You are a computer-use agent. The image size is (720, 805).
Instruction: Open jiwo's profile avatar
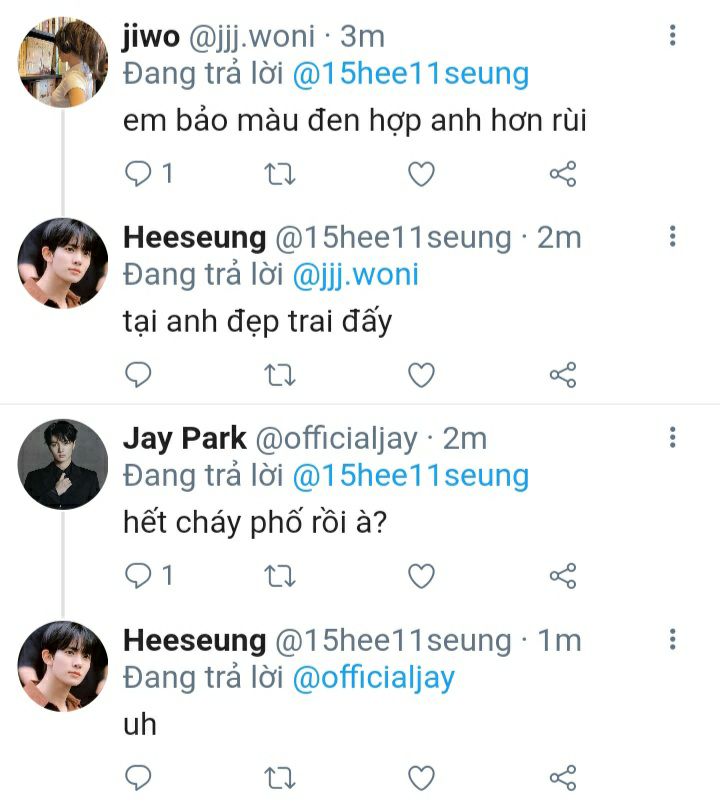tap(62, 61)
